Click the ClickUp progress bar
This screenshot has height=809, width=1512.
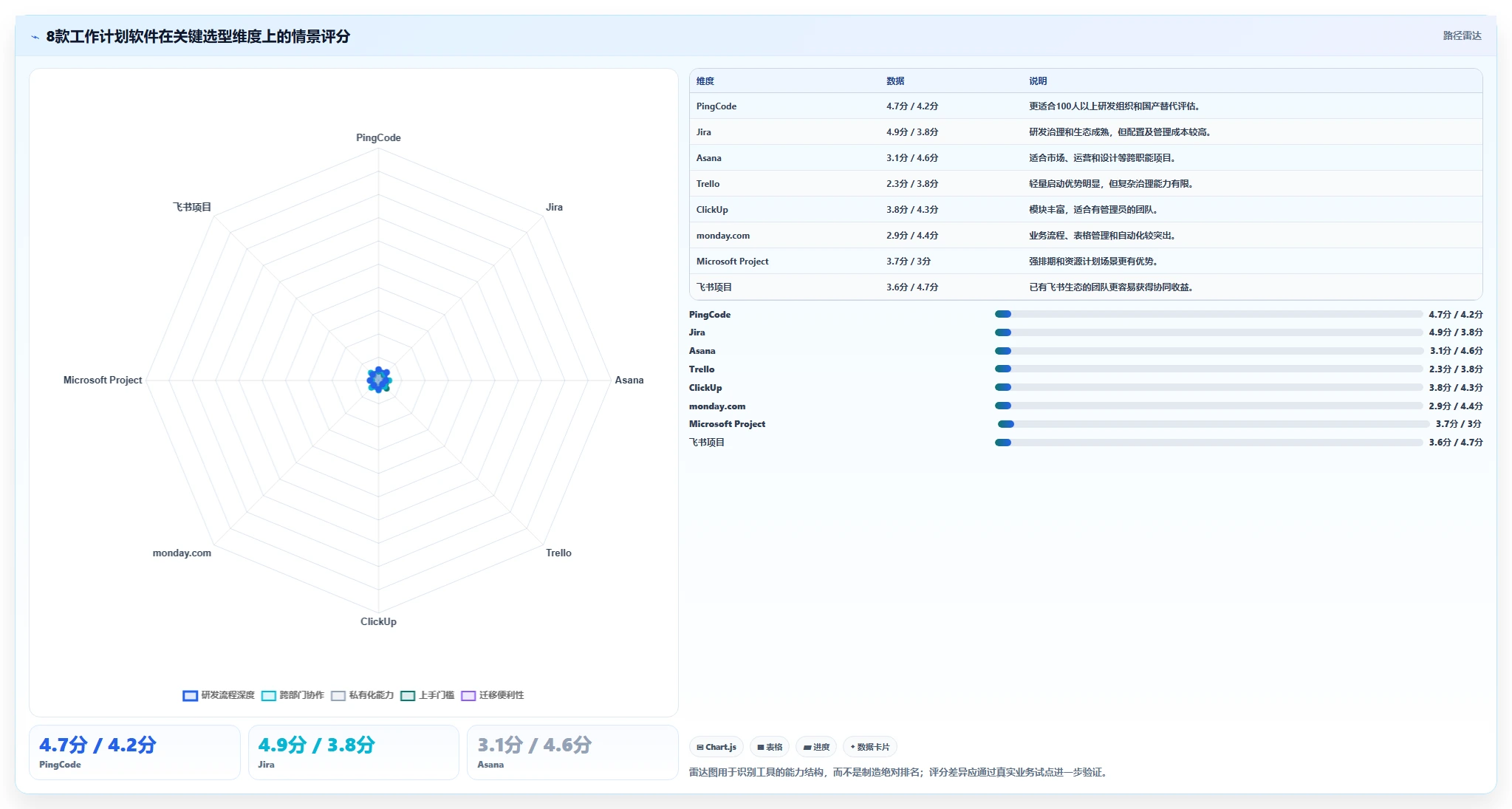point(1208,387)
